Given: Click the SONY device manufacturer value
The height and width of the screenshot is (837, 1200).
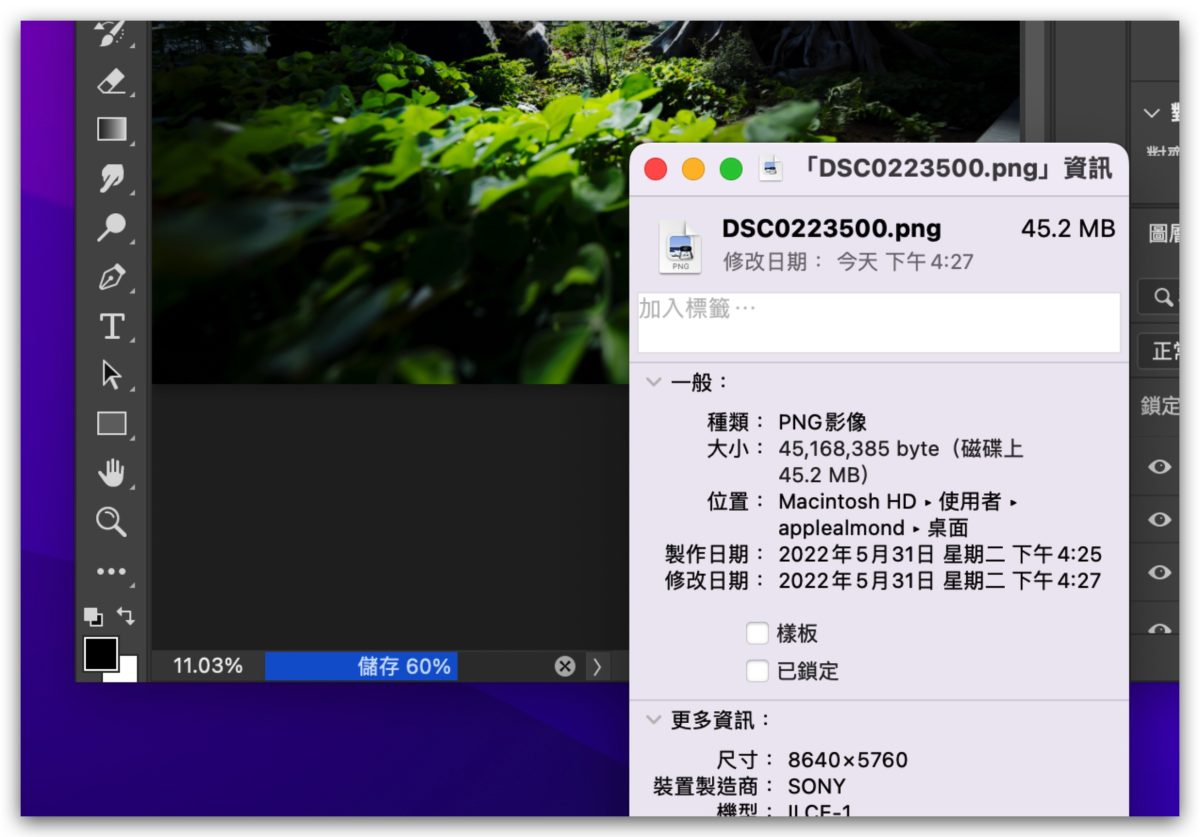Looking at the screenshot, I should (x=817, y=787).
